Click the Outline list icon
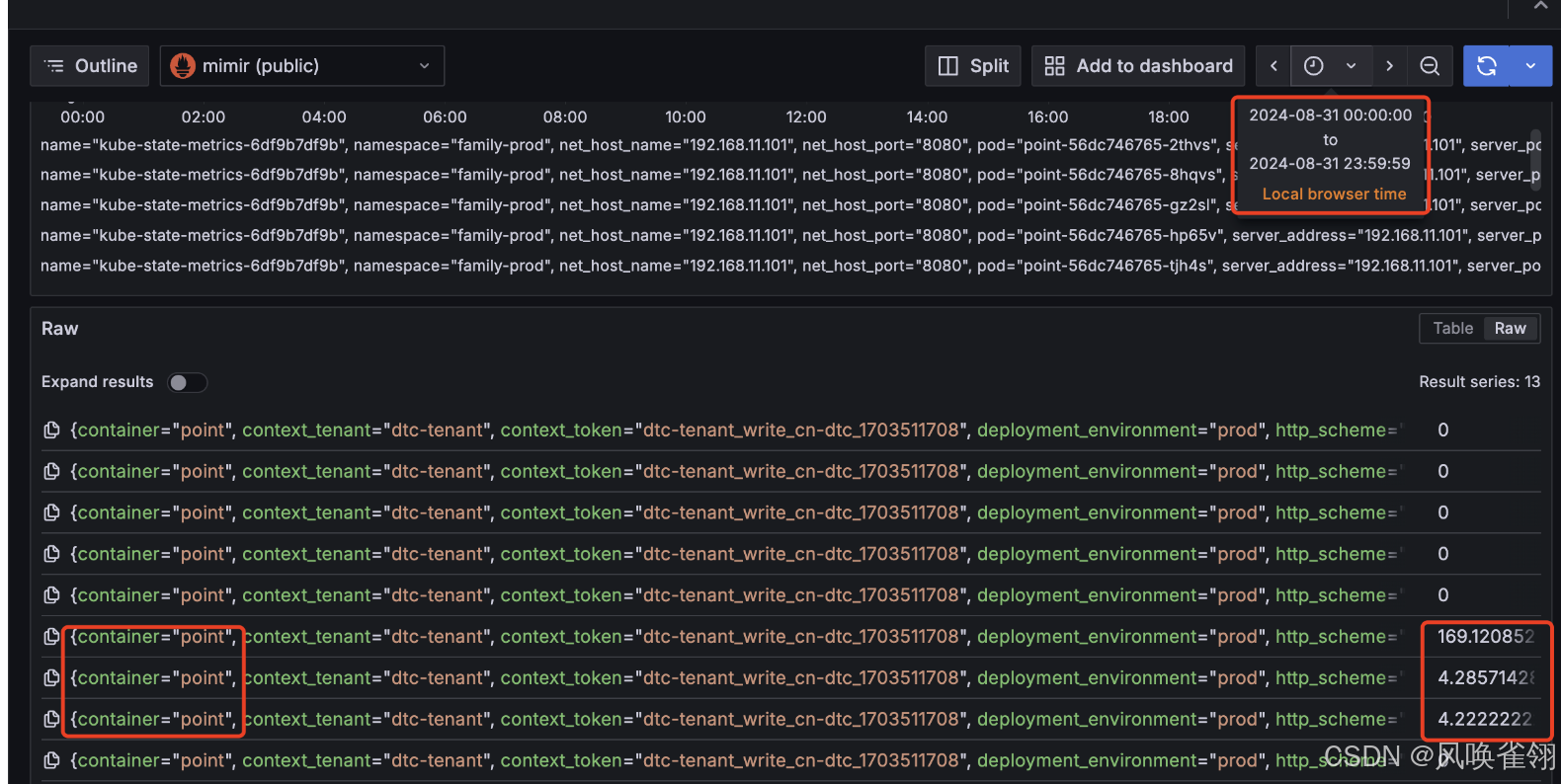This screenshot has width=1561, height=784. coord(55,66)
